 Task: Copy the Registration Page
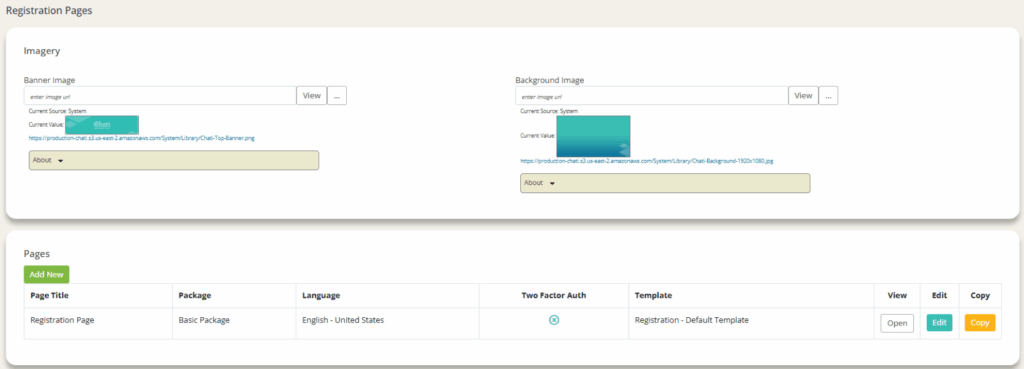click(980, 323)
